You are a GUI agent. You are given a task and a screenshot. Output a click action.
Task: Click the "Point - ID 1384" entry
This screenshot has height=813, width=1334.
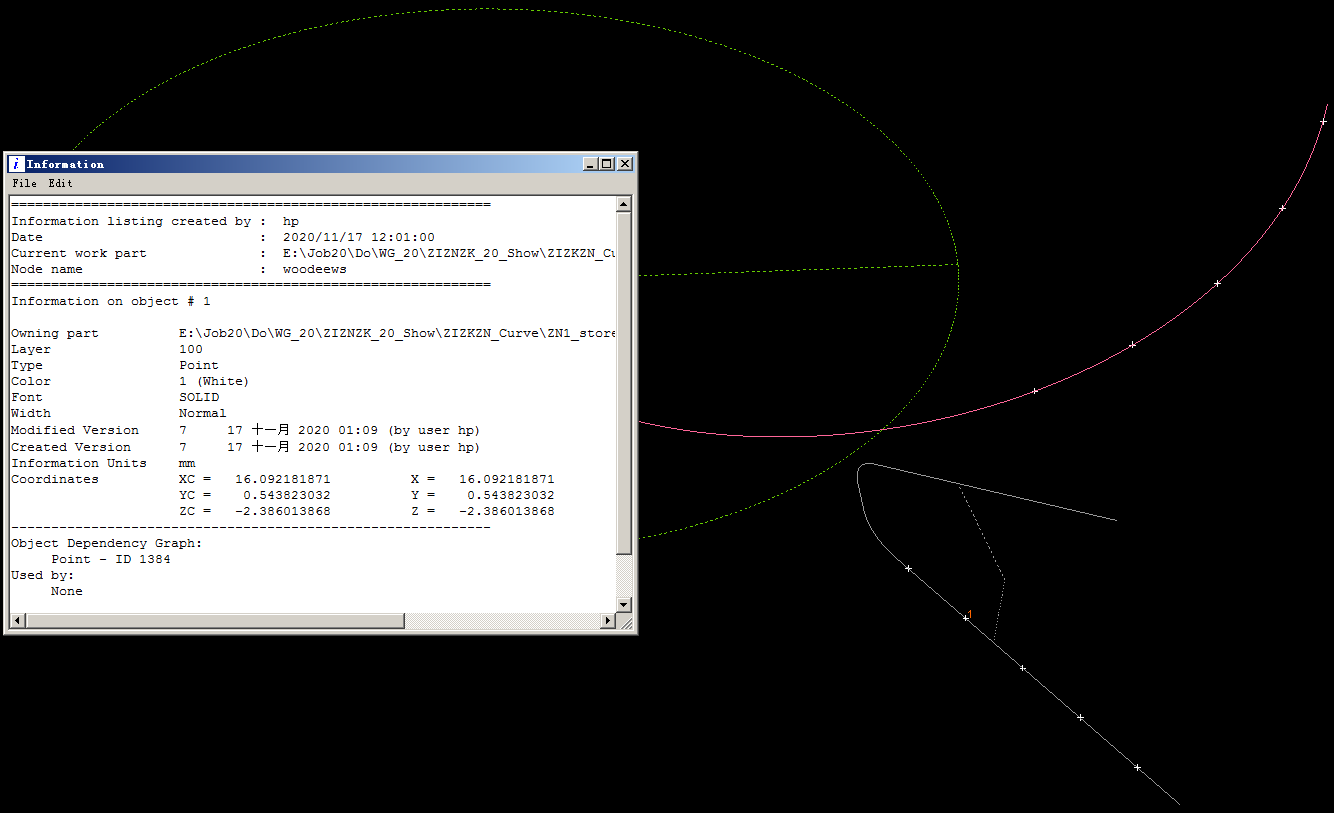pyautogui.click(x=111, y=559)
